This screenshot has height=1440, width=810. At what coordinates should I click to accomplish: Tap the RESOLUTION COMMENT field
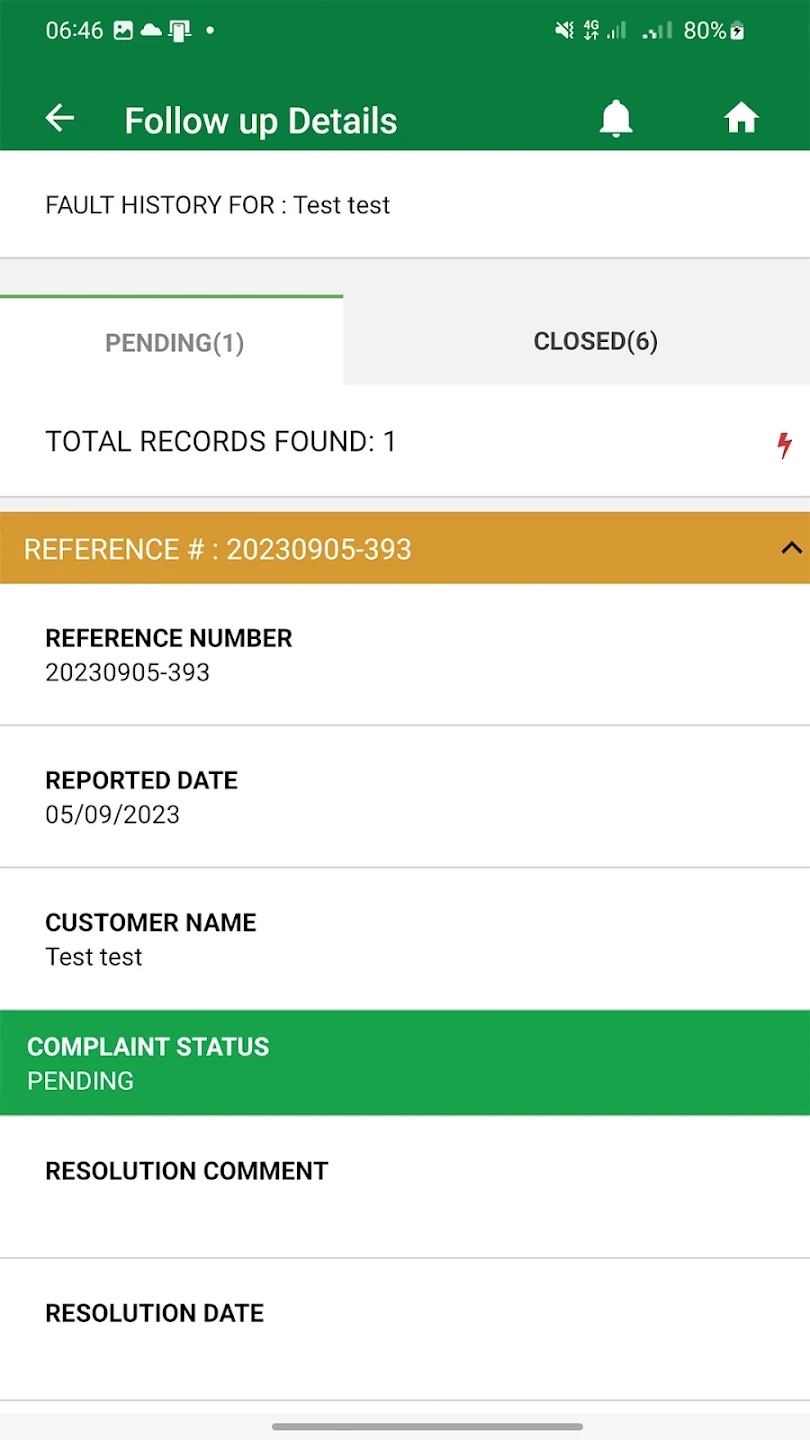[x=404, y=1187]
